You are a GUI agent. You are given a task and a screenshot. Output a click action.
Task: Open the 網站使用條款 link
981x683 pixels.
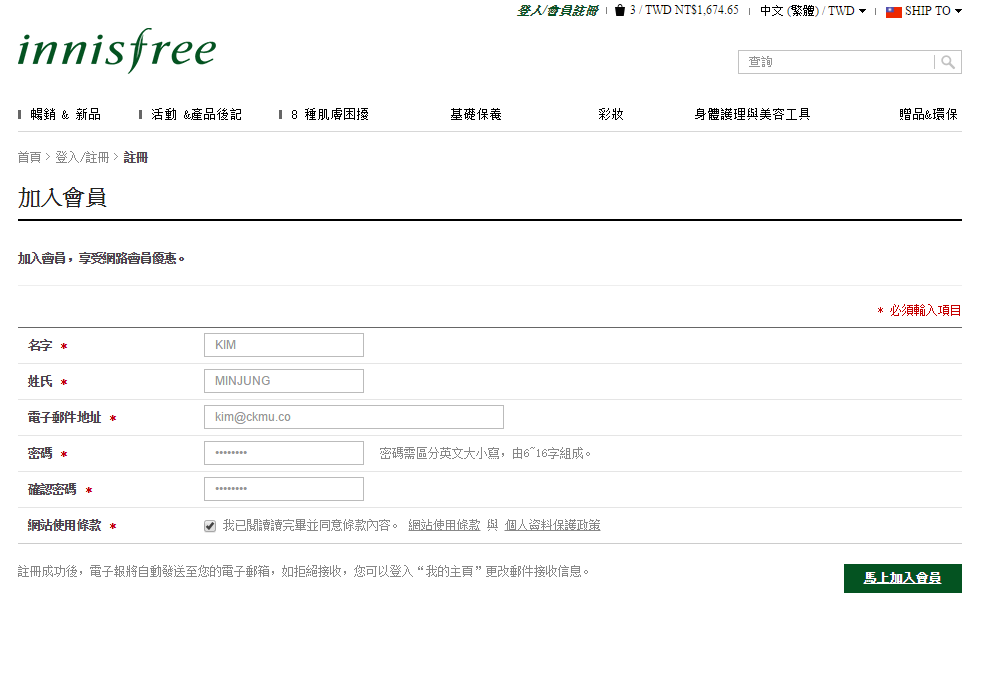pos(444,525)
